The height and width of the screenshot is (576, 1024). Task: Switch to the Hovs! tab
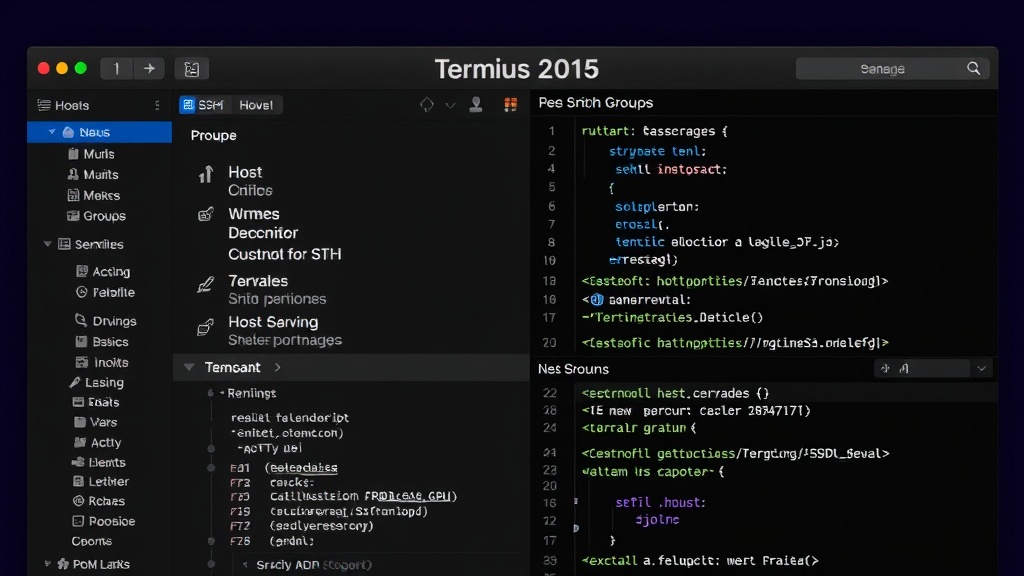[256, 104]
